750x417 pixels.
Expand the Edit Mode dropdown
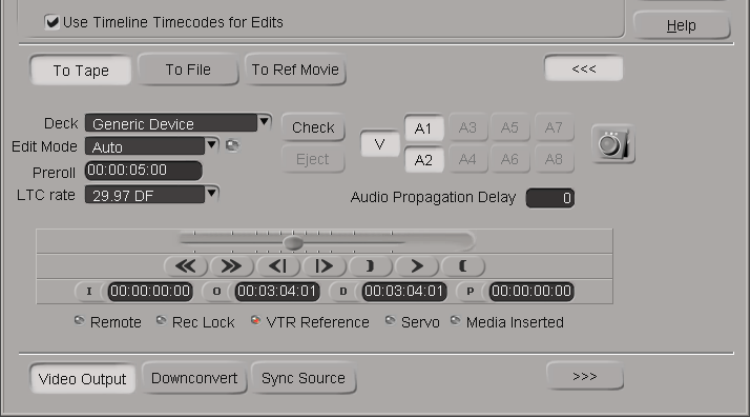pyautogui.click(x=211, y=146)
